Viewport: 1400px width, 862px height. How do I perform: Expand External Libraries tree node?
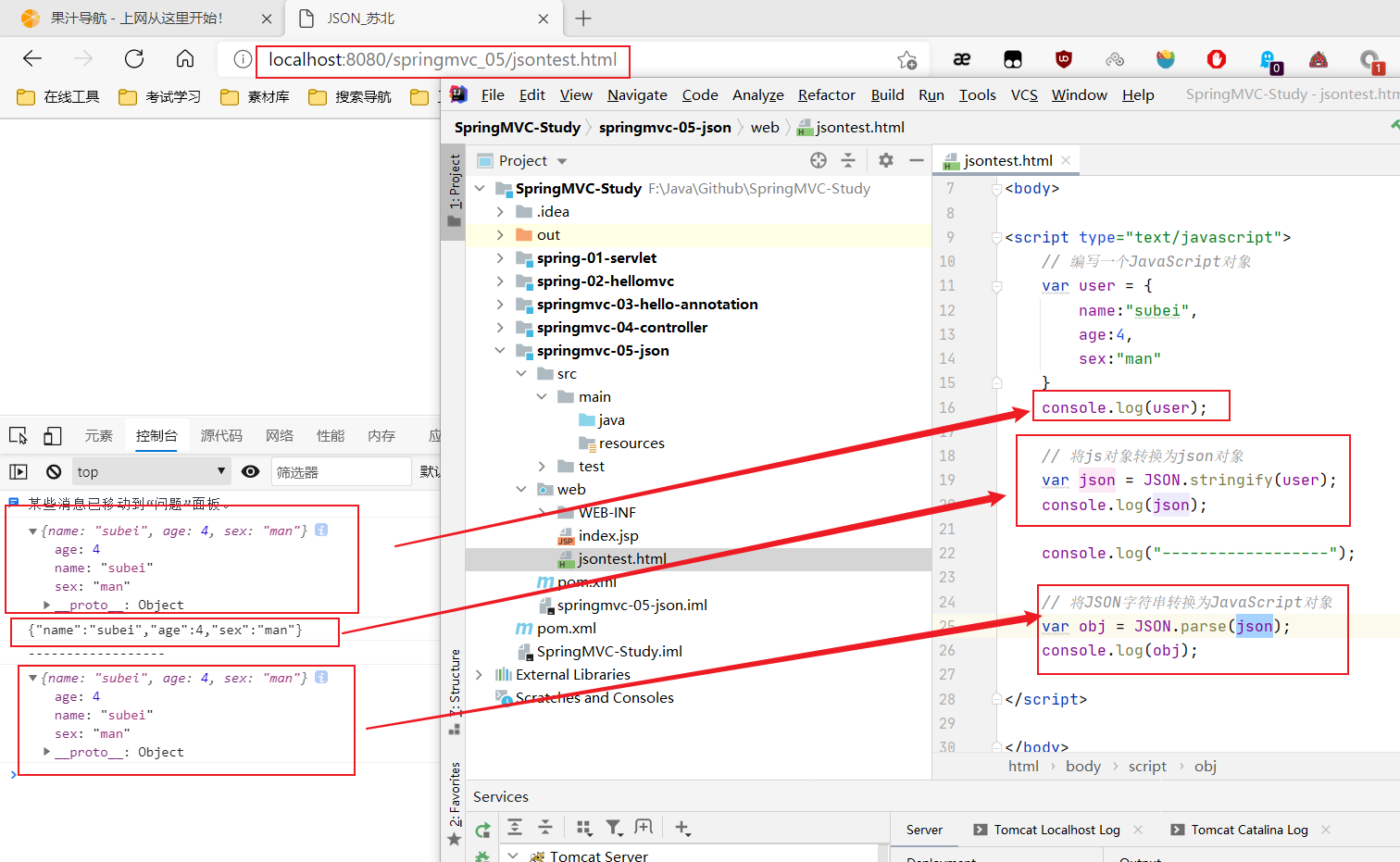pyautogui.click(x=479, y=675)
